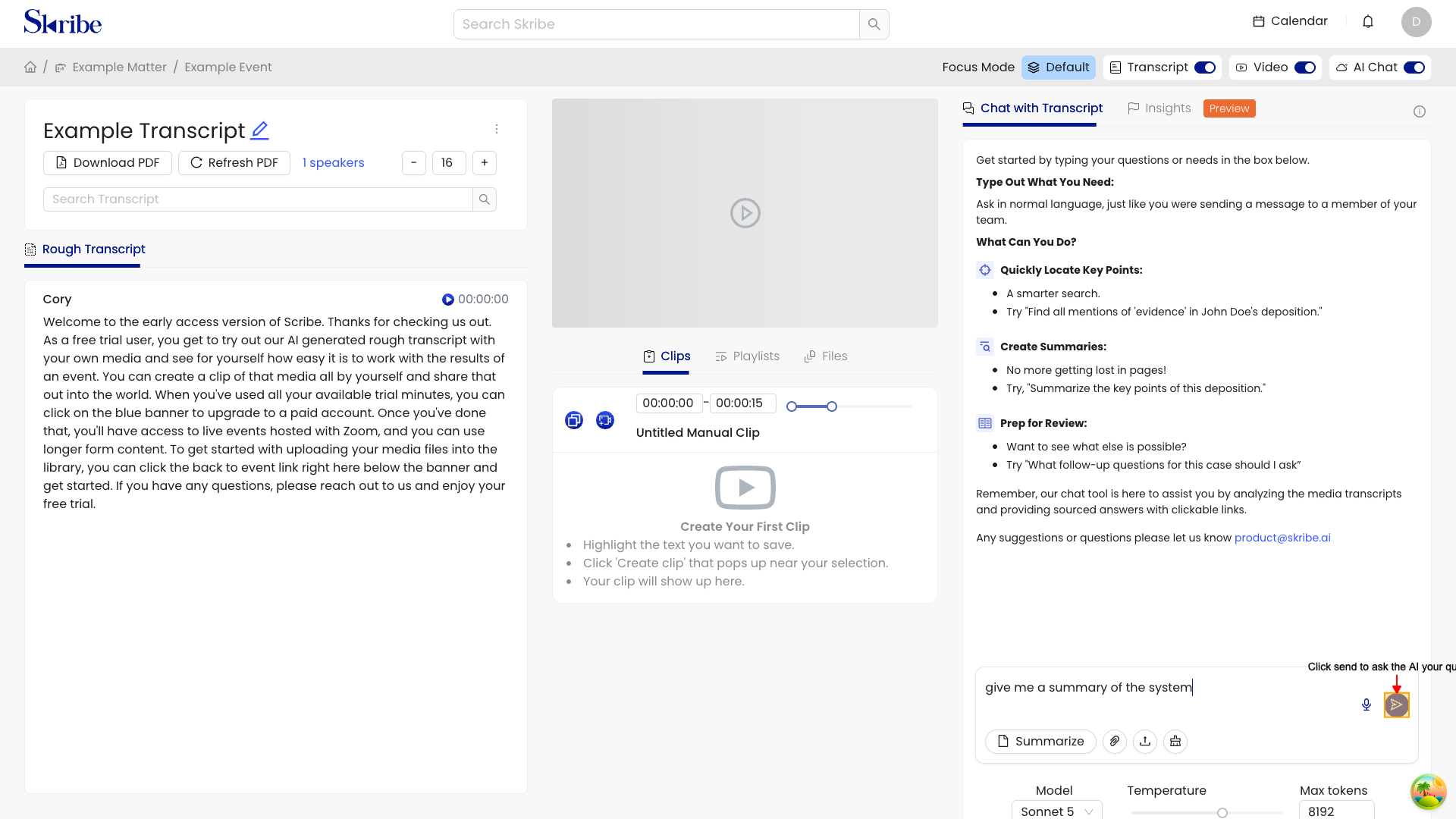Image resolution: width=1456 pixels, height=819 pixels.
Task: Click the first blue clip copy icon
Action: pos(574,420)
